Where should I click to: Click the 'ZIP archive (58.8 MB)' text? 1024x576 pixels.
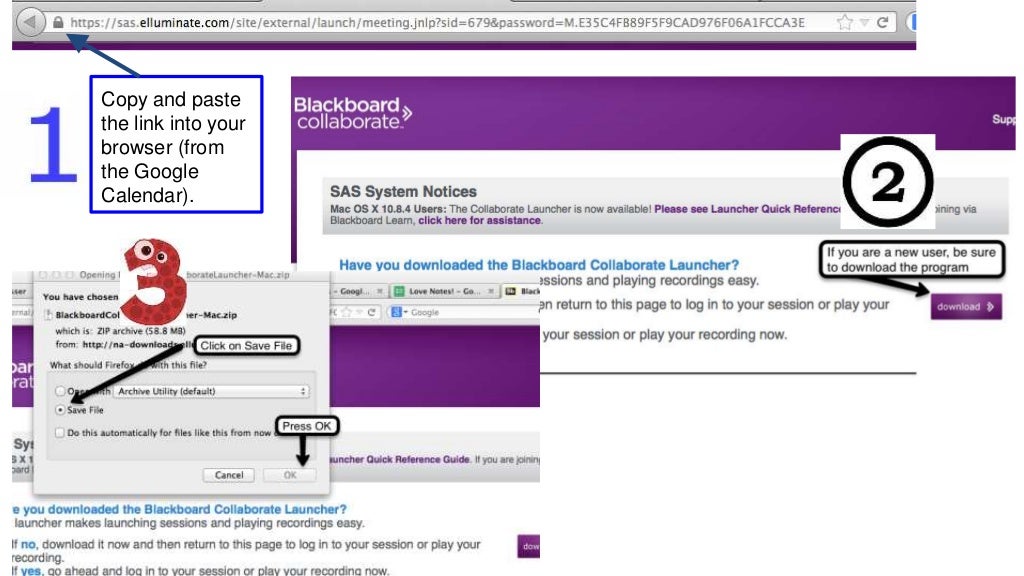(x=141, y=330)
